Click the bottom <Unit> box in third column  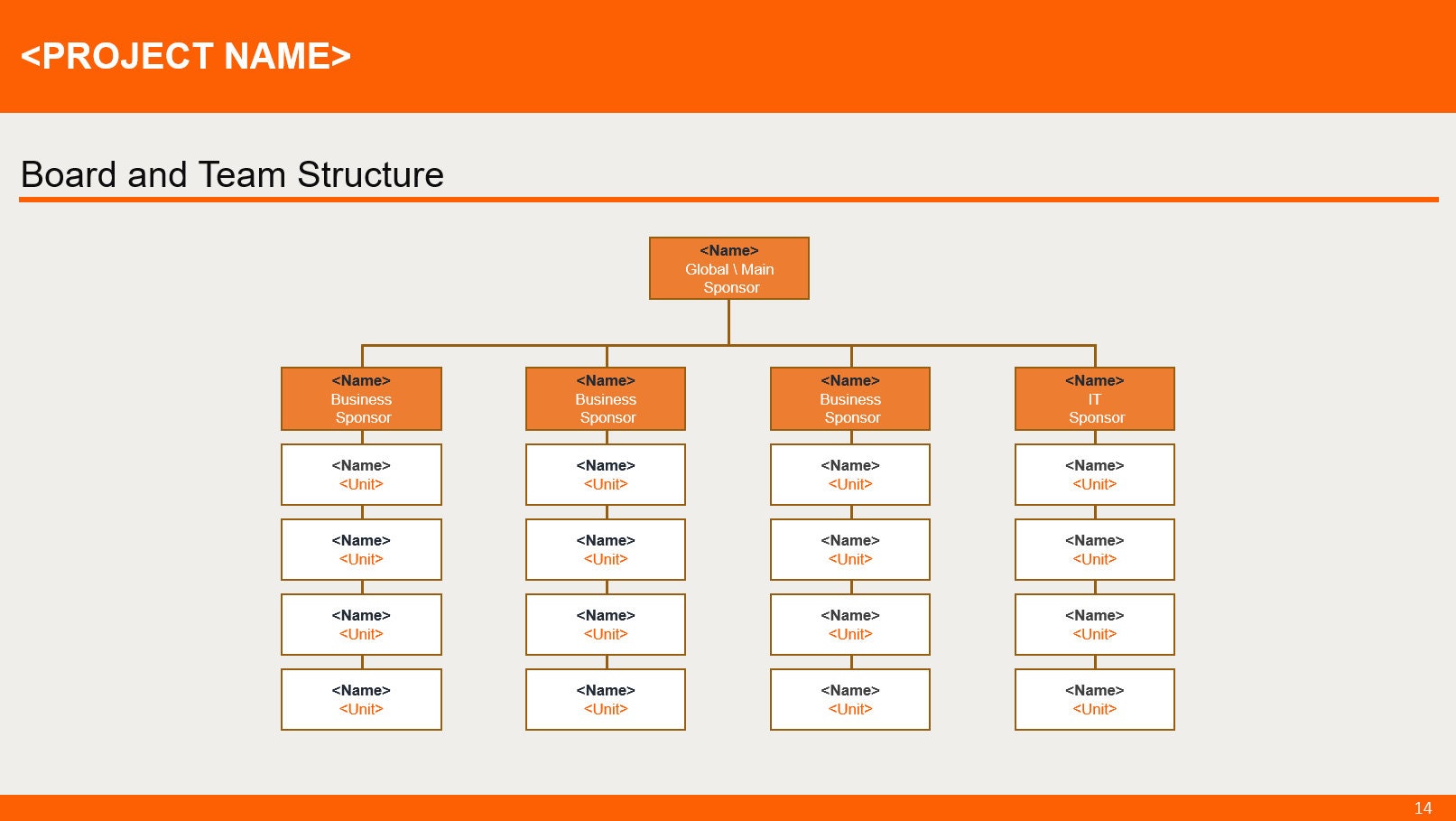pyautogui.click(x=849, y=699)
